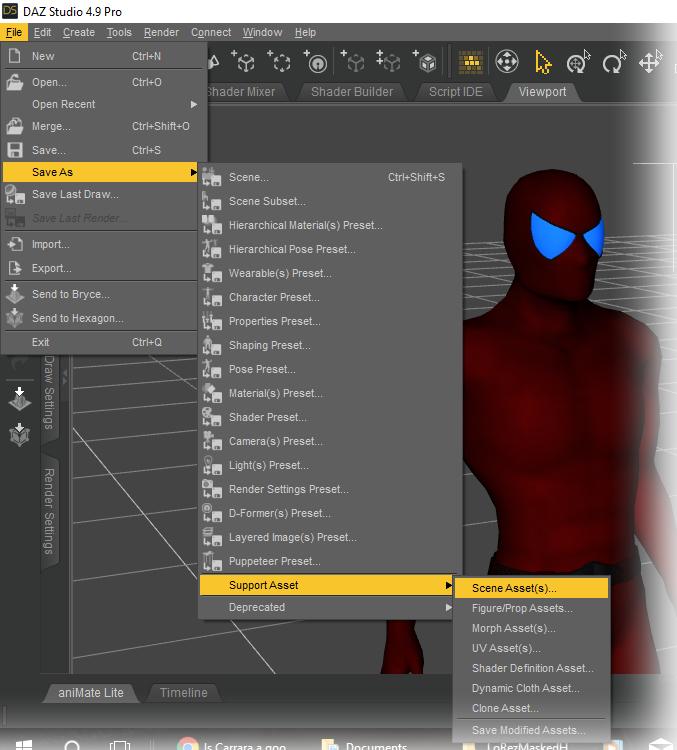This screenshot has width=677, height=750.
Task: Click the Save Last Draw icon
Action: pos(14,194)
